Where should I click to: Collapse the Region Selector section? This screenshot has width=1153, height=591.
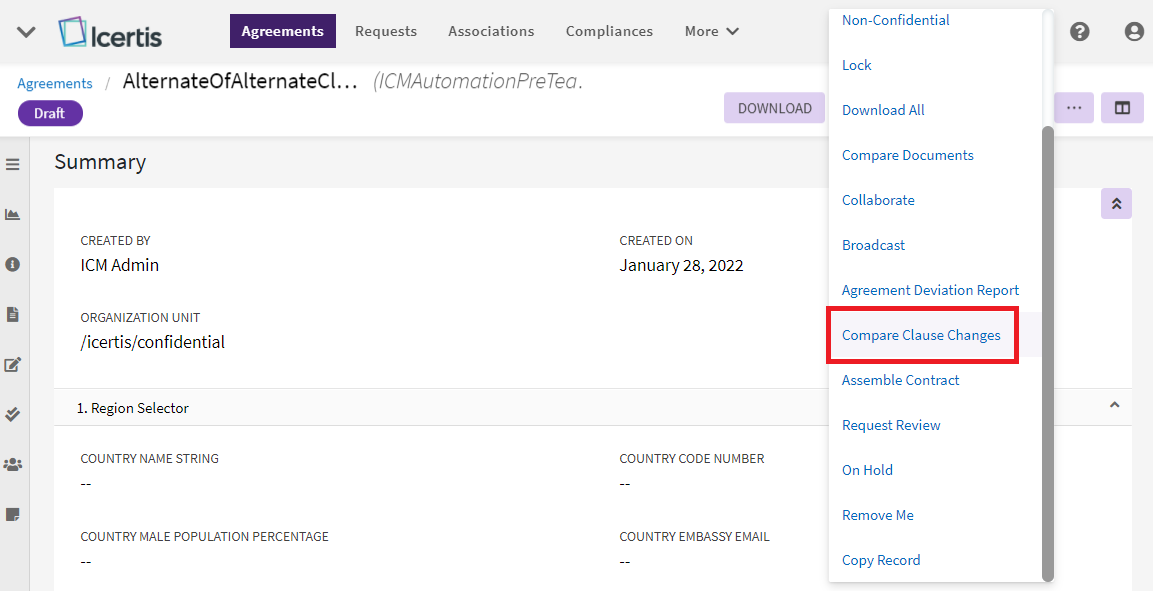[x=1114, y=406]
